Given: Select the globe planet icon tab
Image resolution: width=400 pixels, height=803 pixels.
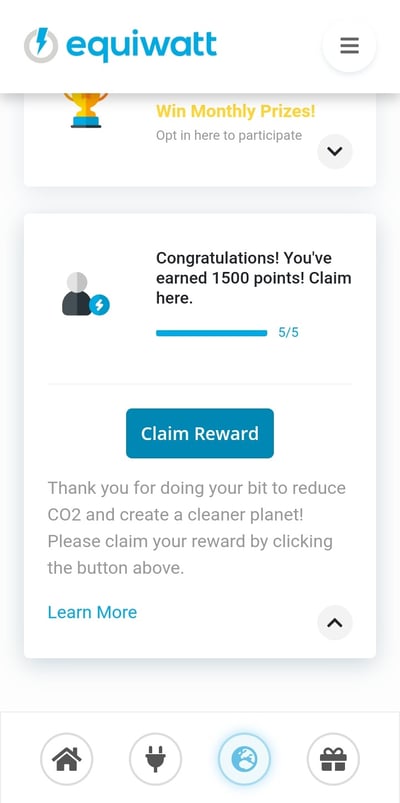Looking at the screenshot, I should (x=244, y=759).
